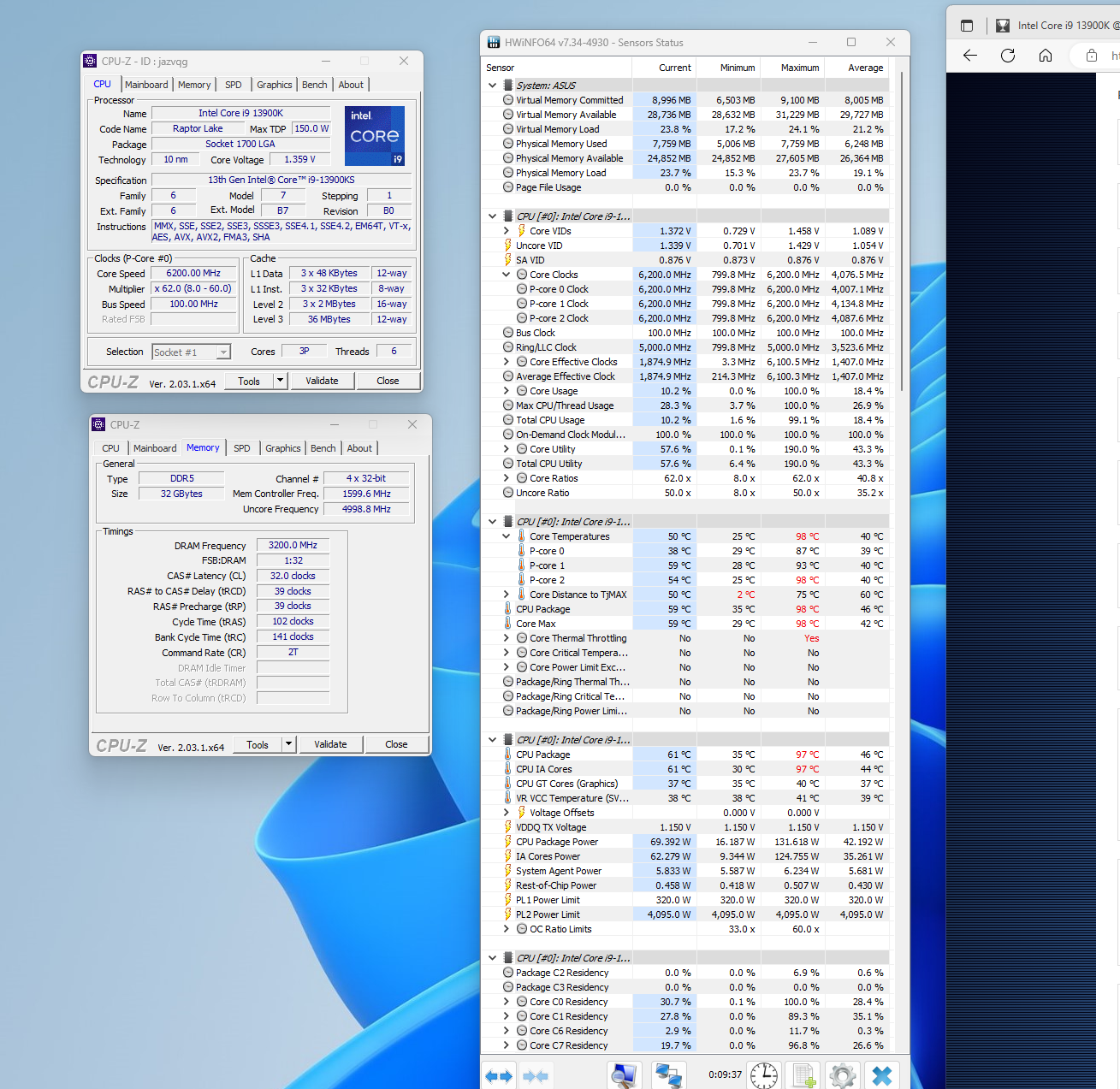Click the System: ASUS chip icon
This screenshot has width=1120, height=1089.
[x=508, y=86]
